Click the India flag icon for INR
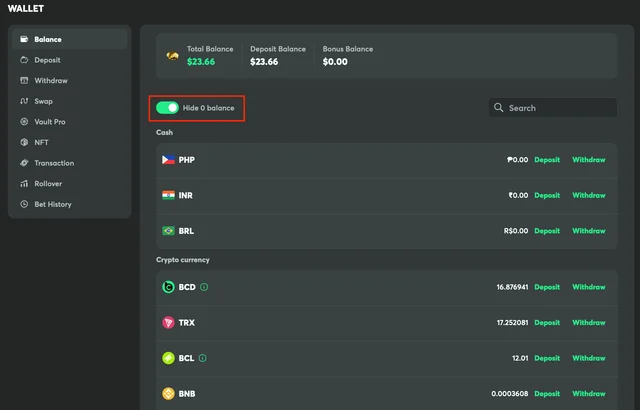This screenshot has height=410, width=640. (x=168, y=195)
